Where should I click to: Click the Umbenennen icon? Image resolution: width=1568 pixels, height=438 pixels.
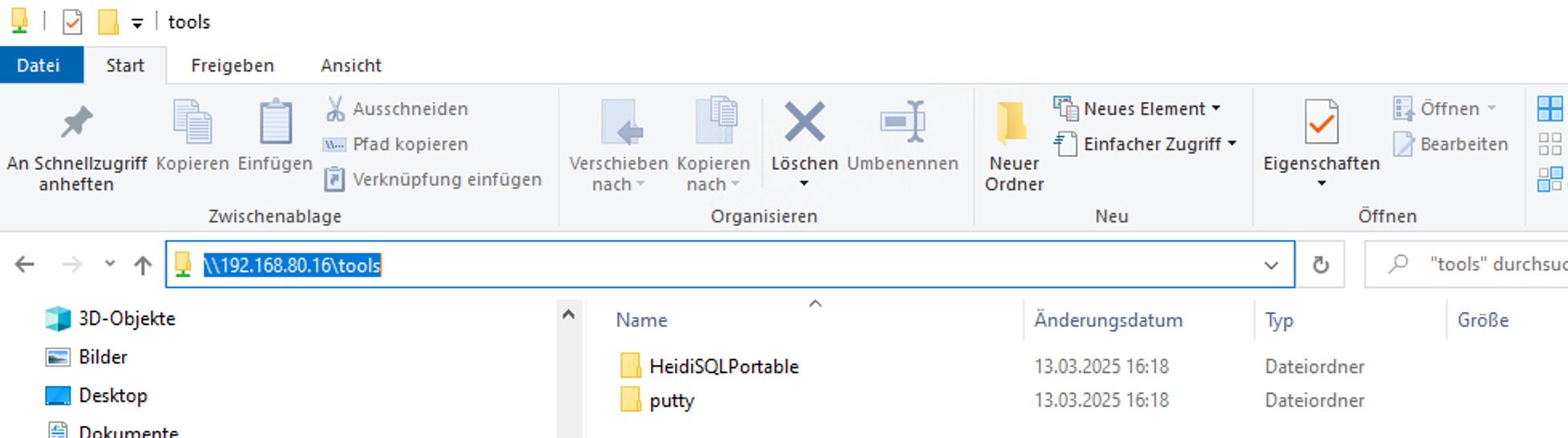click(x=903, y=122)
